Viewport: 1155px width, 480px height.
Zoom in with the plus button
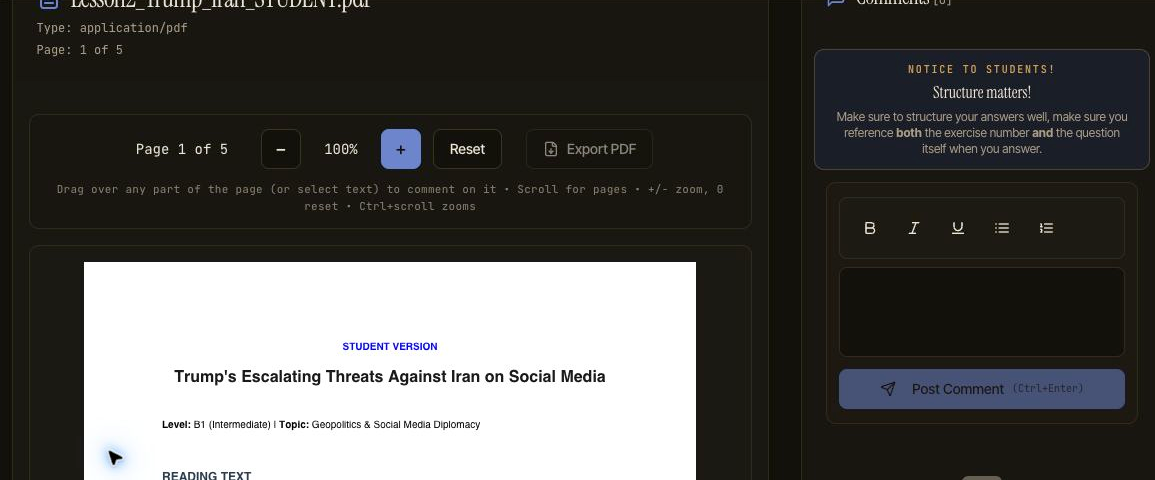pos(401,149)
